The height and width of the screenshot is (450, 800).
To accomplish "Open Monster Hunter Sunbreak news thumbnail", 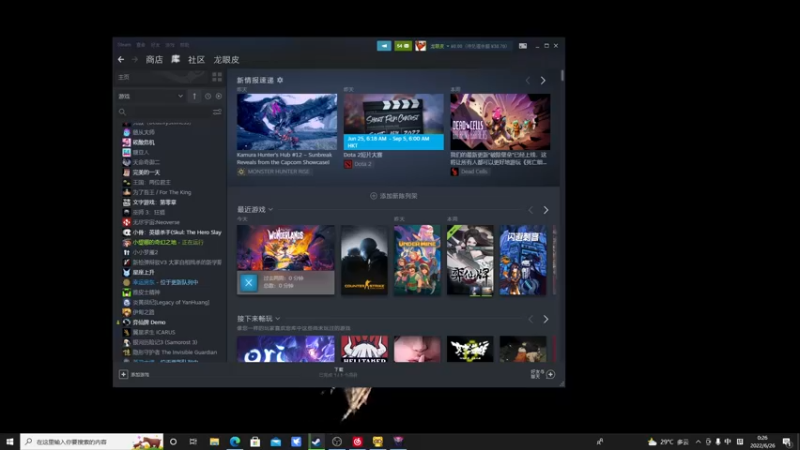I will pos(287,121).
